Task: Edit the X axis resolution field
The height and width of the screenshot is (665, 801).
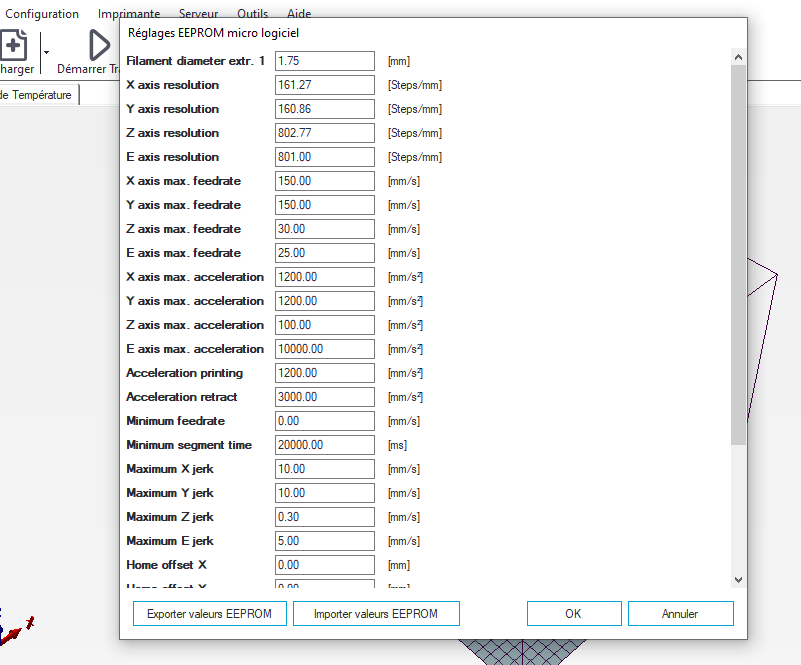Action: pyautogui.click(x=324, y=85)
